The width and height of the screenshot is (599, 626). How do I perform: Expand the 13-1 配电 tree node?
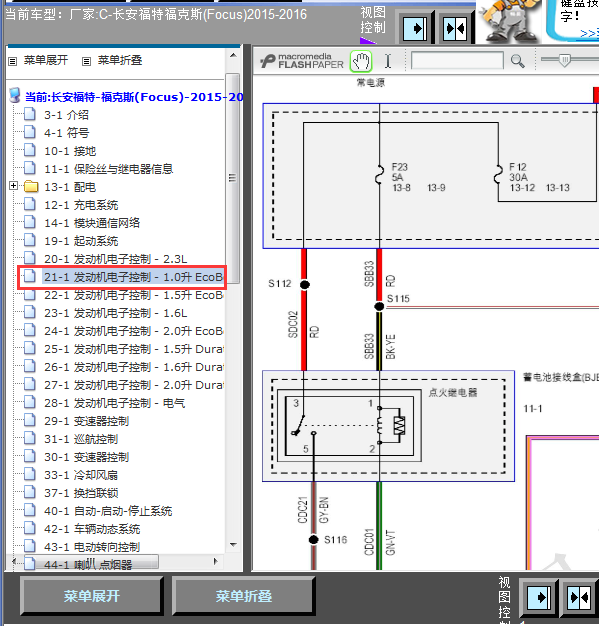[13, 186]
